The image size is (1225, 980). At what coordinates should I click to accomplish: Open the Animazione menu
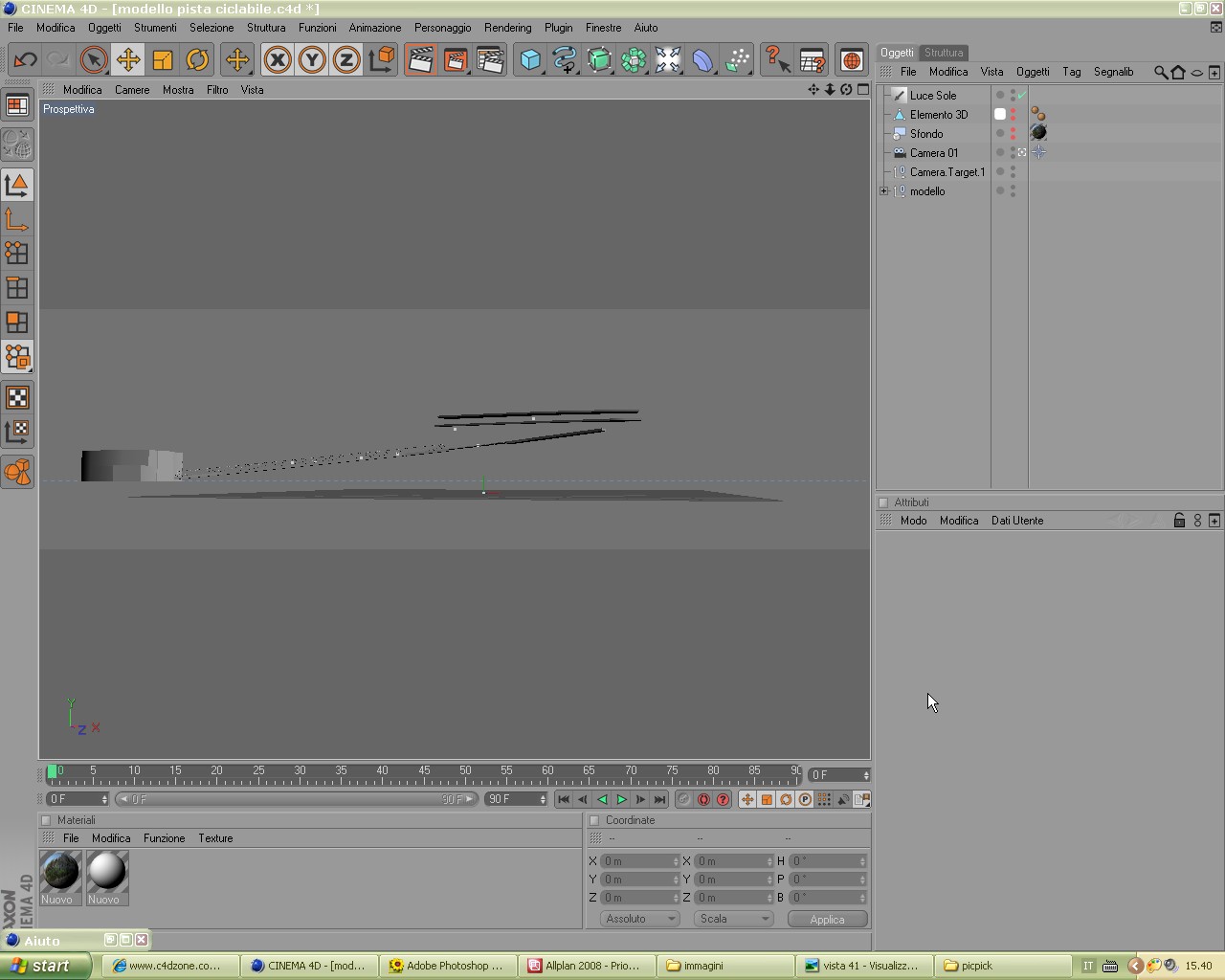click(375, 28)
